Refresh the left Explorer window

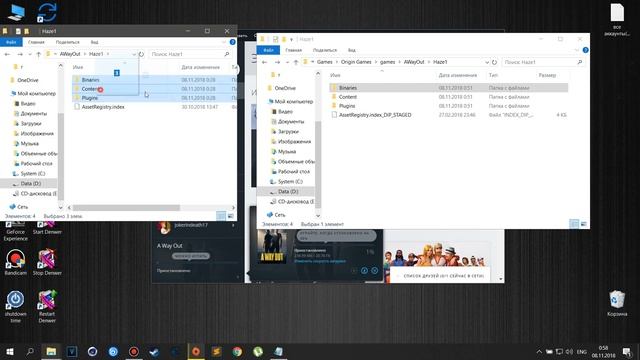click(x=141, y=54)
